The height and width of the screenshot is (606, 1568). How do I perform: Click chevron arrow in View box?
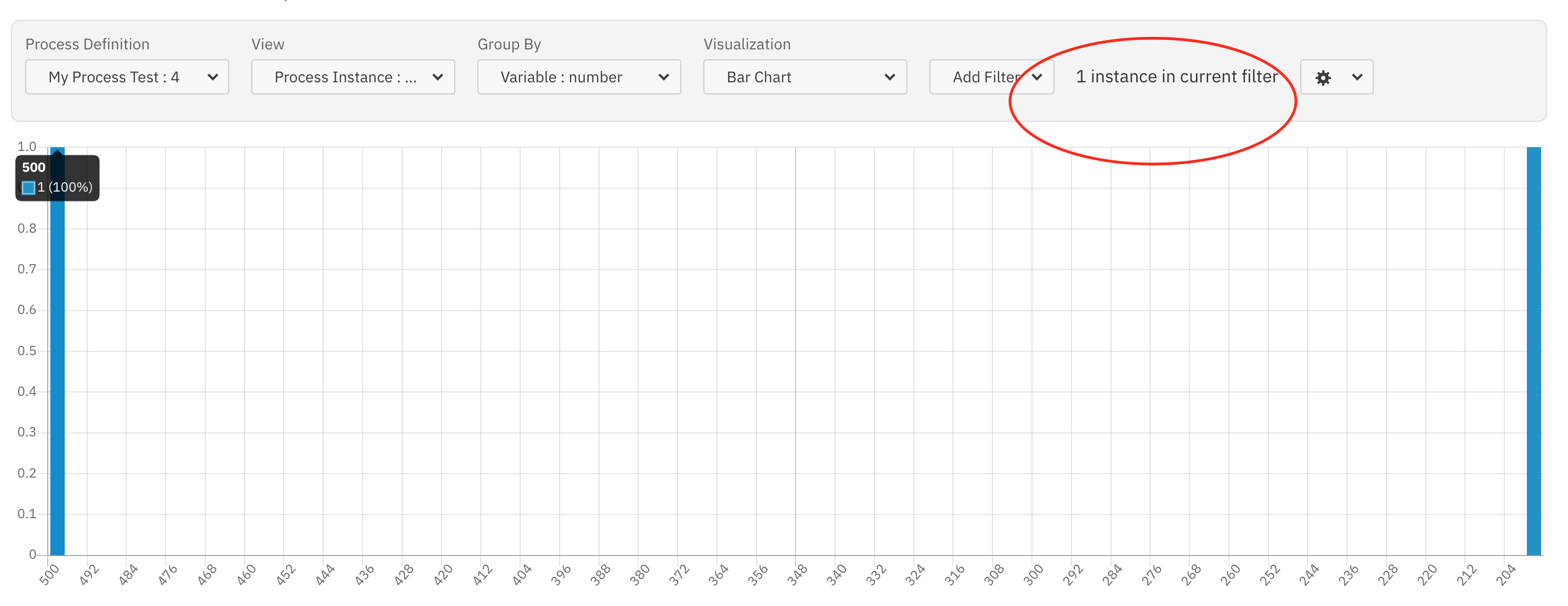[x=438, y=77]
